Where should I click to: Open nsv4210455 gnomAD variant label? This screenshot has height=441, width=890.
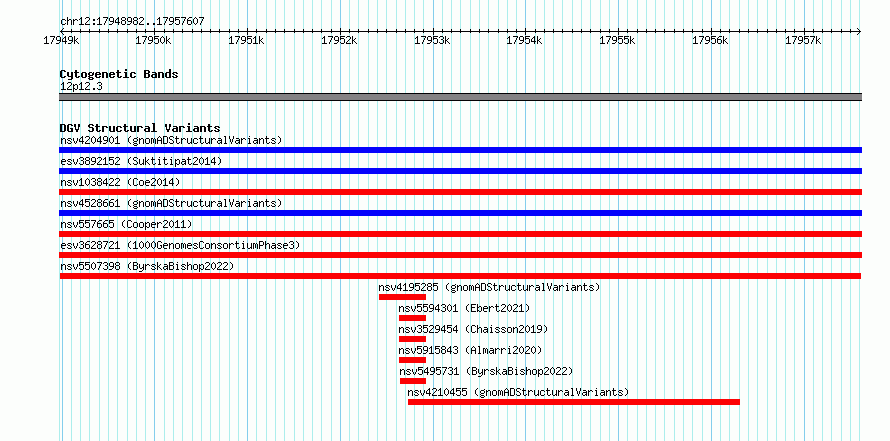tap(519, 392)
